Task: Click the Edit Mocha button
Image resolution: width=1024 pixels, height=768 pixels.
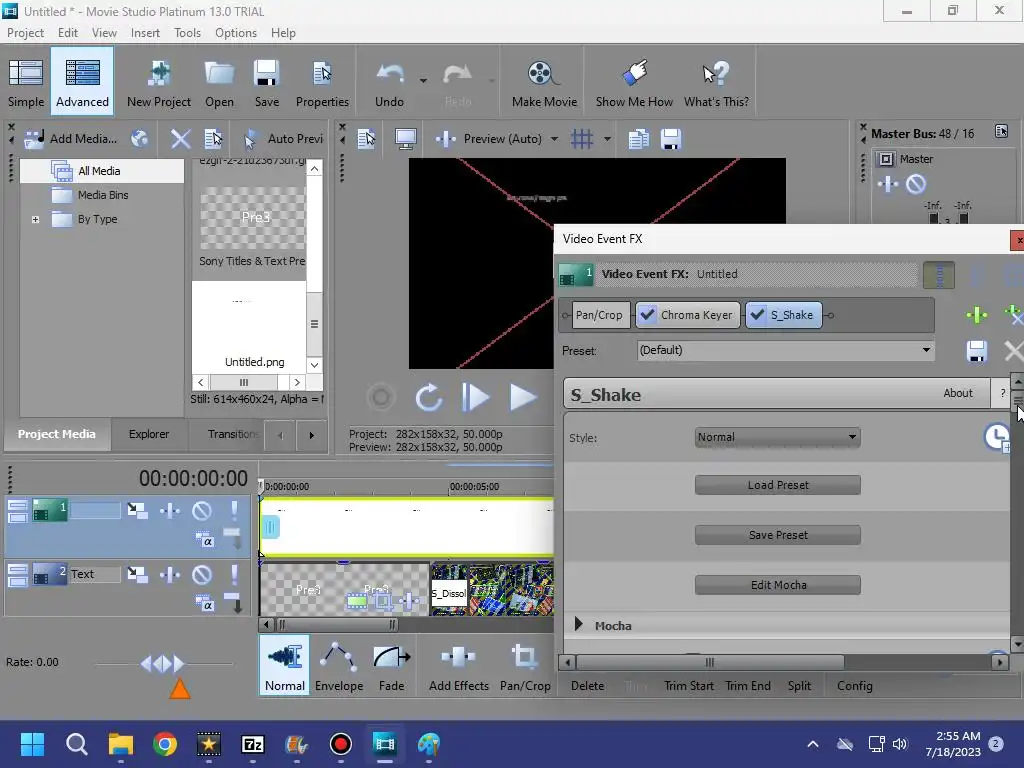Action: (777, 584)
